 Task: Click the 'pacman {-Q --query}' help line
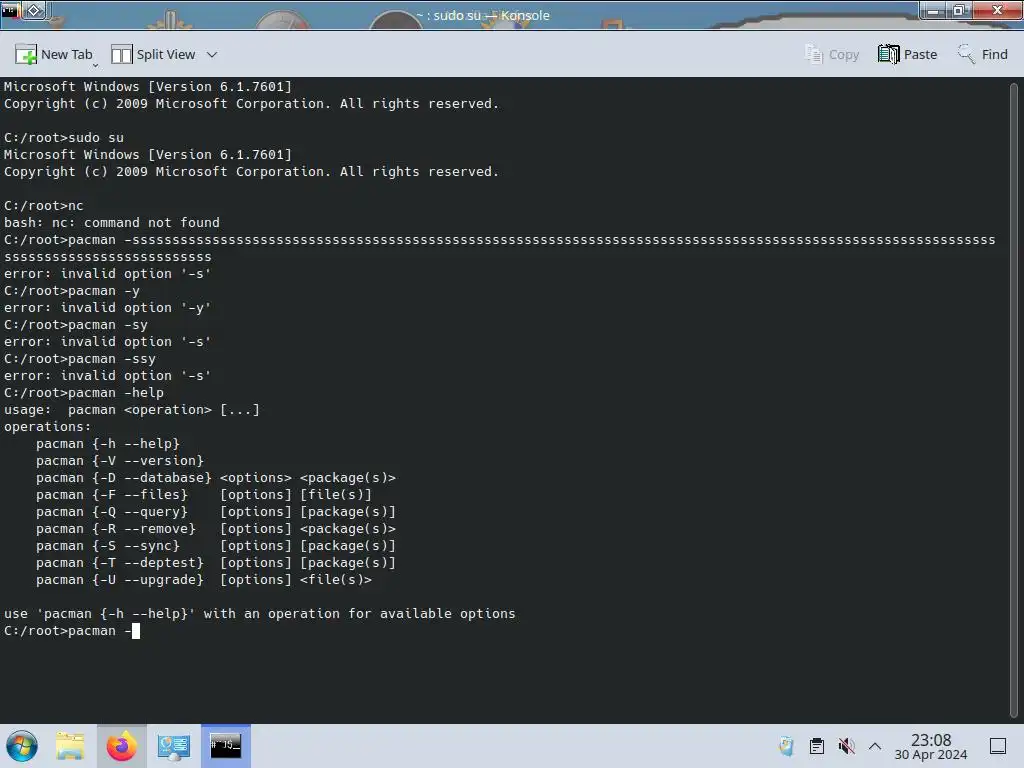tap(216, 512)
